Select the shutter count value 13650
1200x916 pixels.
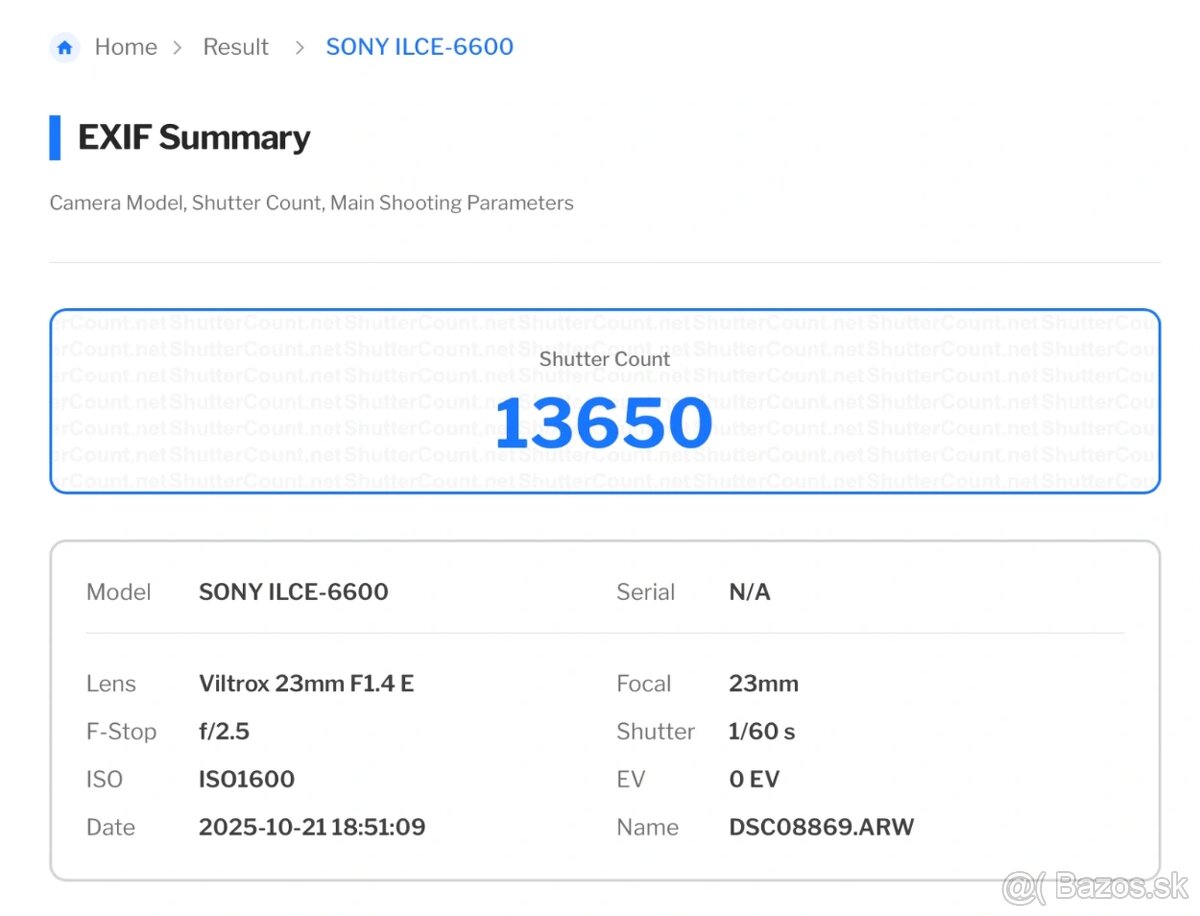(602, 423)
